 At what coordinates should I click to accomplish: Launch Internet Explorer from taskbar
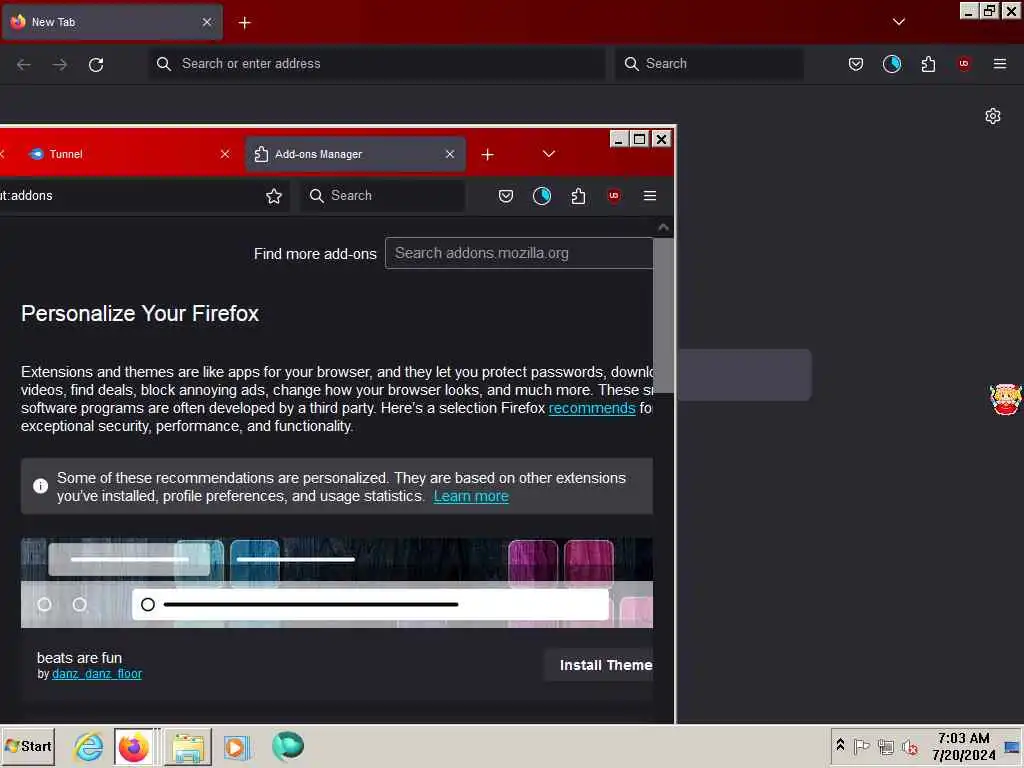[x=88, y=746]
